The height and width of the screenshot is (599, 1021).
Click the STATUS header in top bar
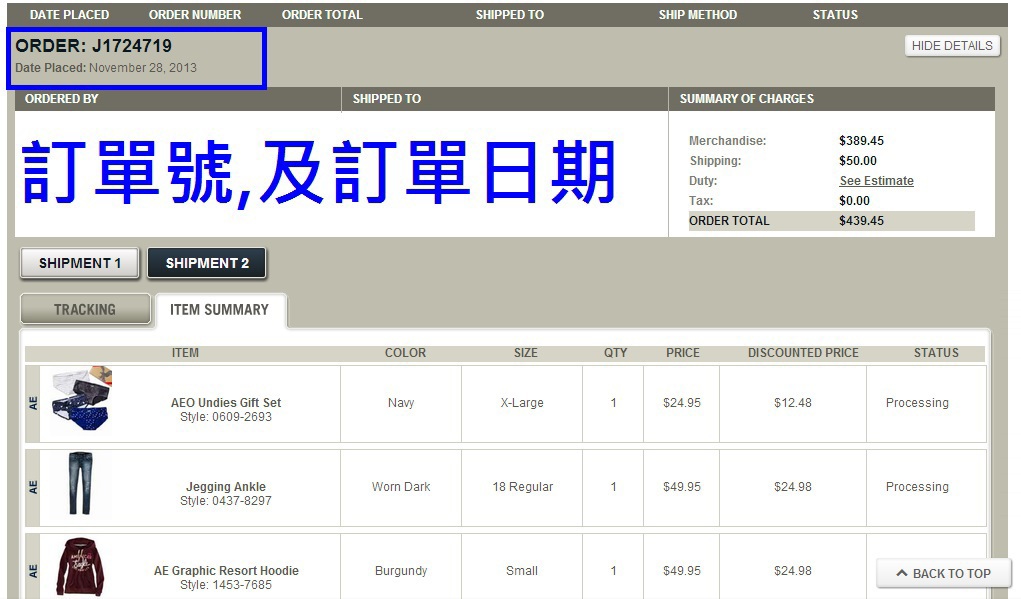click(835, 14)
